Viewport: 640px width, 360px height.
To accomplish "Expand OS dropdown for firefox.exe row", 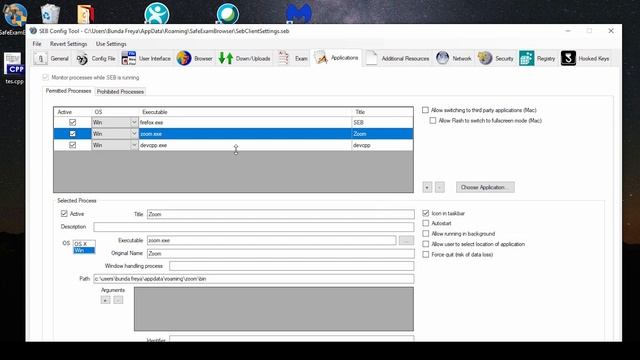I will [x=134, y=122].
